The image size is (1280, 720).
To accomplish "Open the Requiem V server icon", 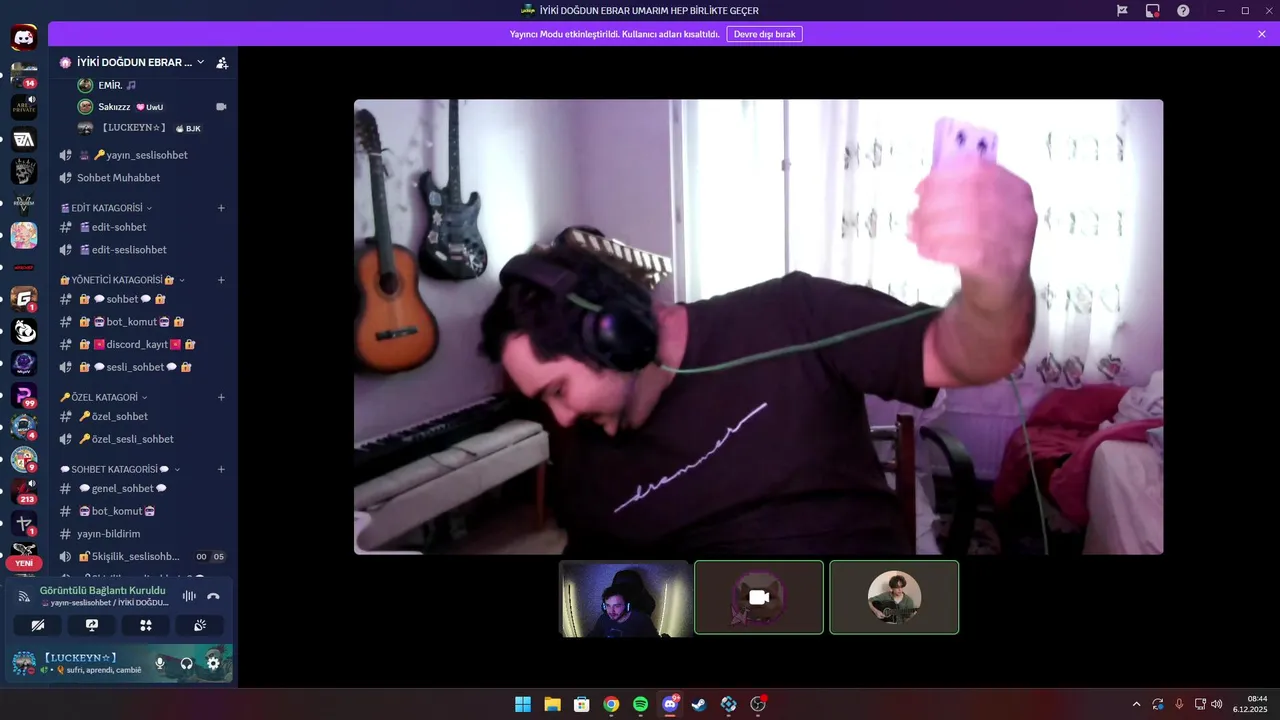I will [24, 203].
